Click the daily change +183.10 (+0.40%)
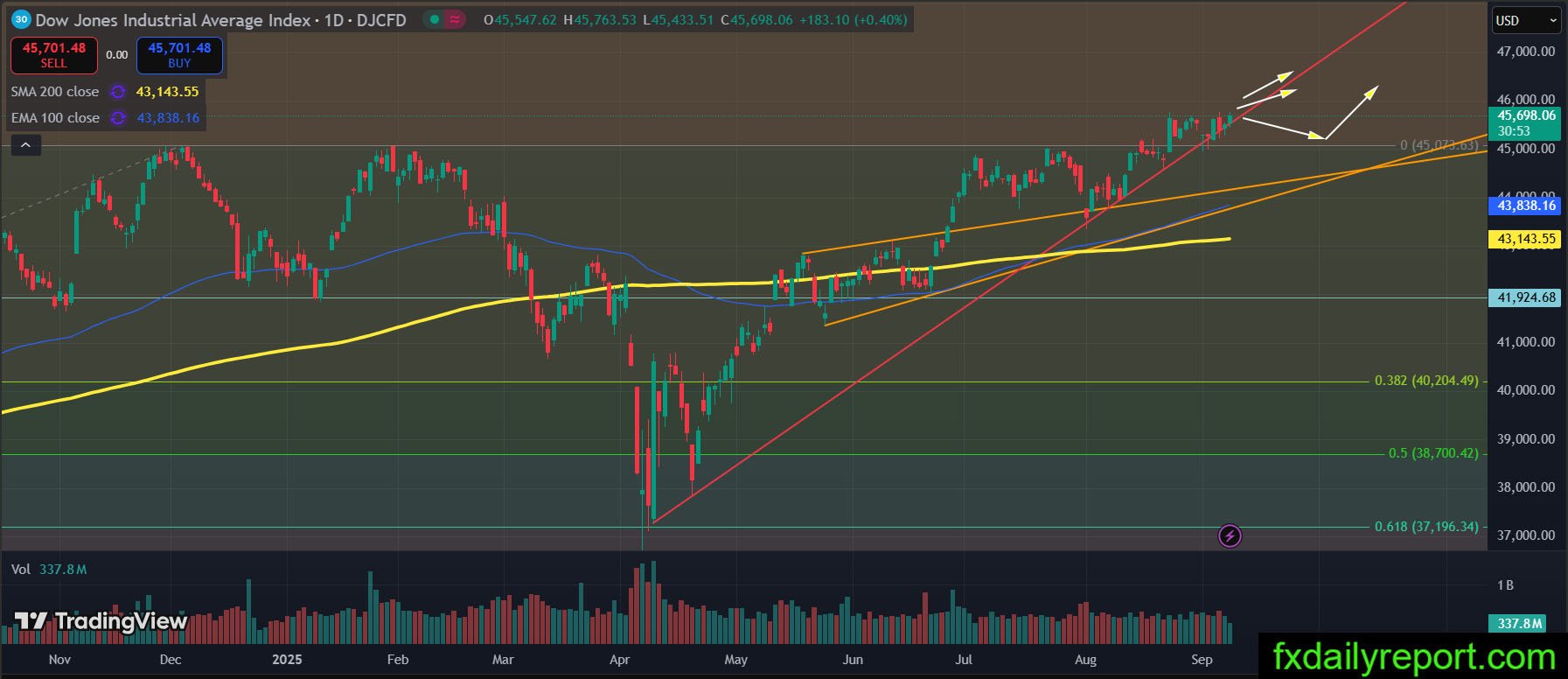 (853, 19)
